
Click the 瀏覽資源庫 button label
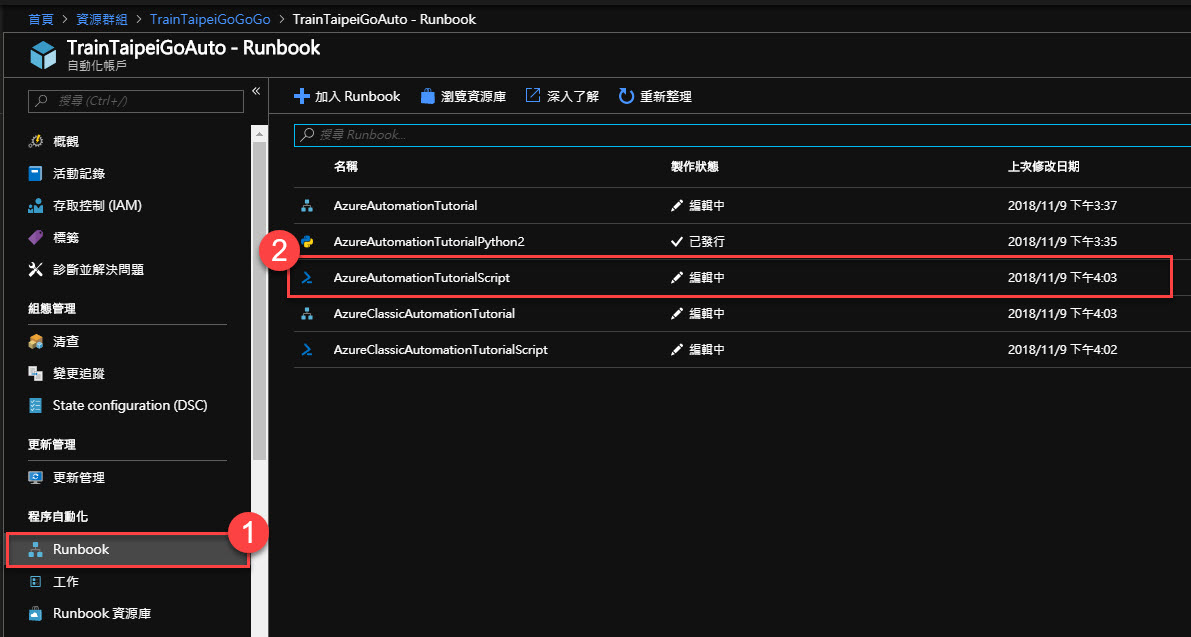point(473,96)
